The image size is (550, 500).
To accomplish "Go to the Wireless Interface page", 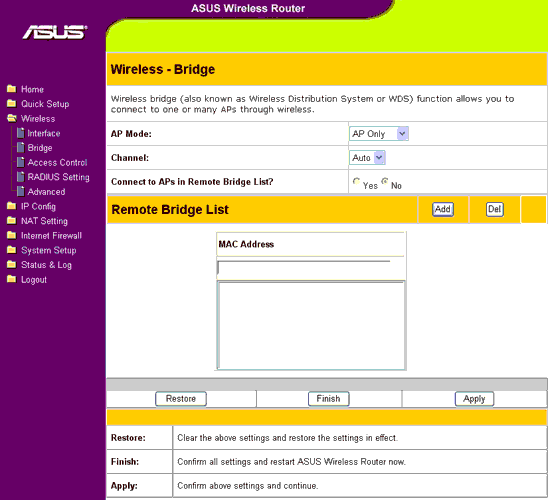I will [x=44, y=133].
